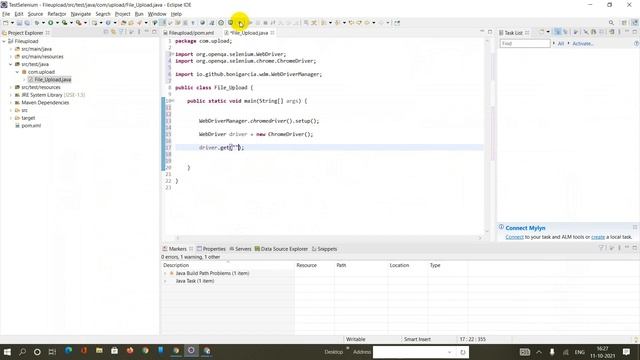
Task: Minimize the editor area
Action: pyautogui.click(x=482, y=32)
